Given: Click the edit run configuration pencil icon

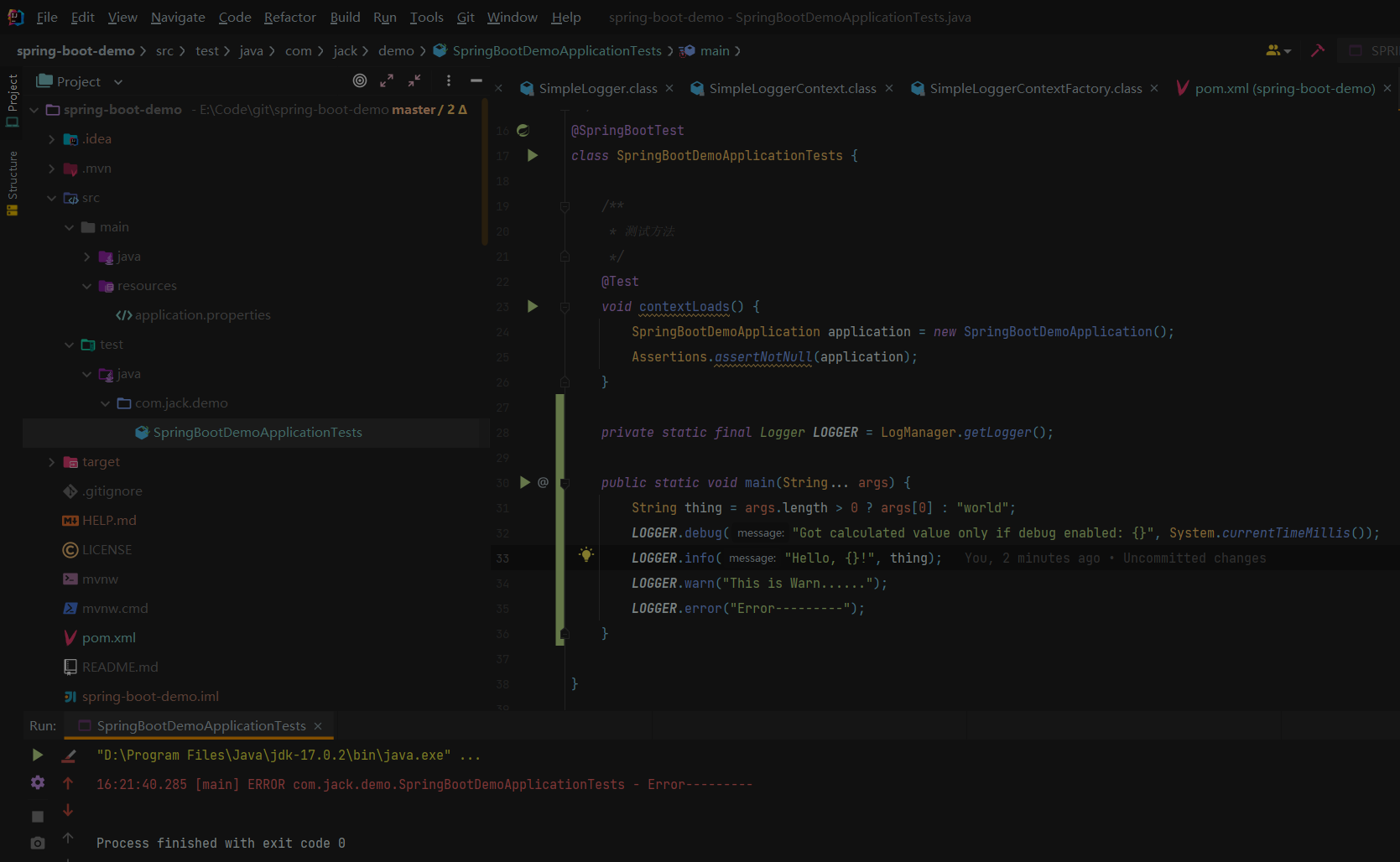Looking at the screenshot, I should [x=69, y=756].
